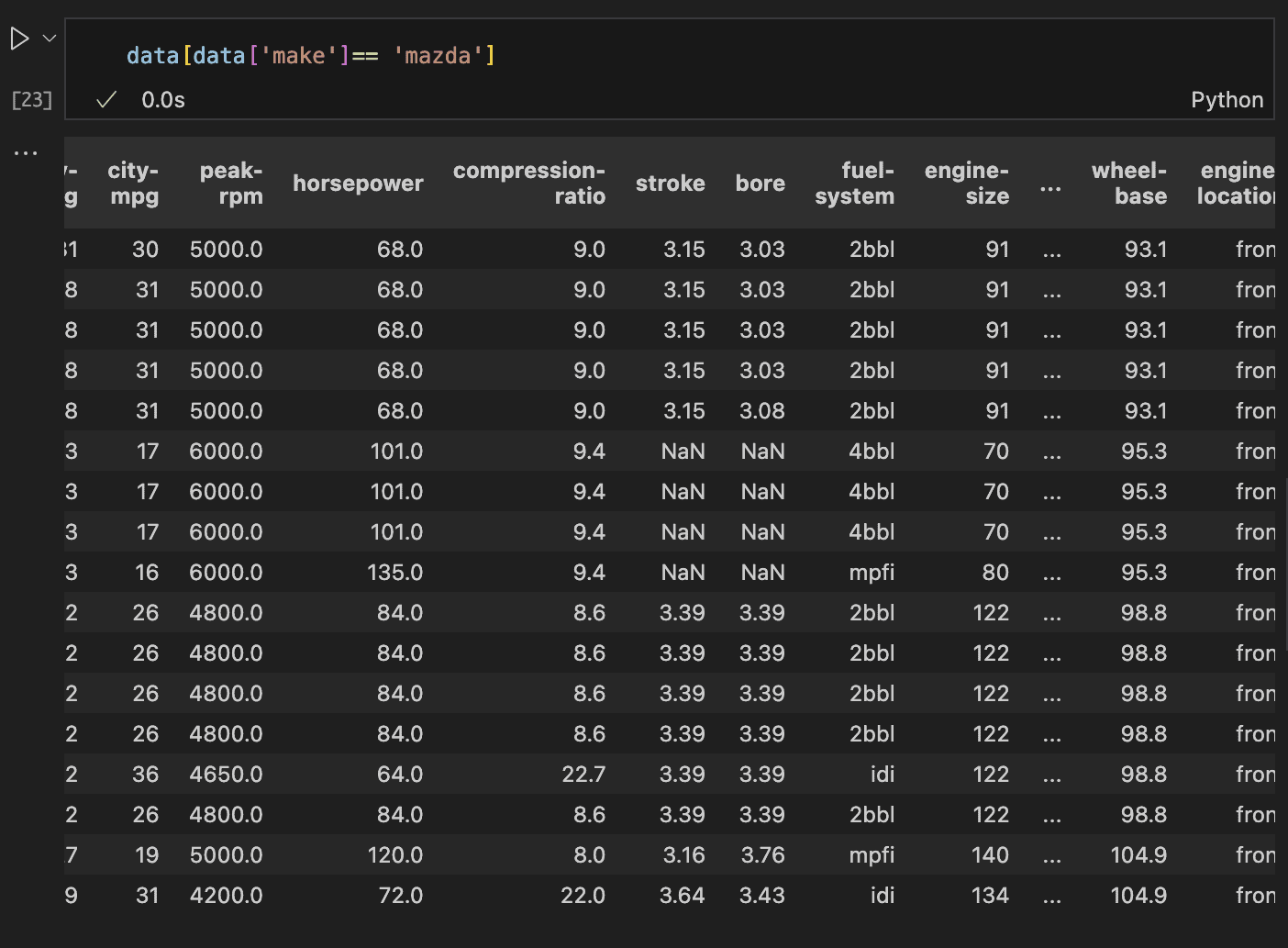Click the stroke column header
Screen dimensions: 1288x948
coord(671,183)
